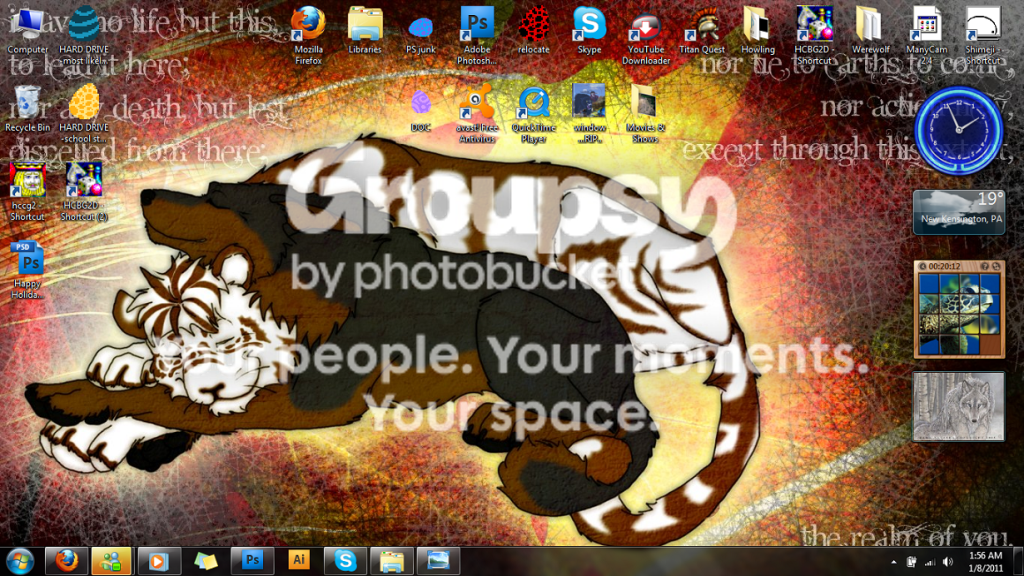1024x576 pixels.
Task: Click the Show desktop button
Action: click(x=1019, y=562)
